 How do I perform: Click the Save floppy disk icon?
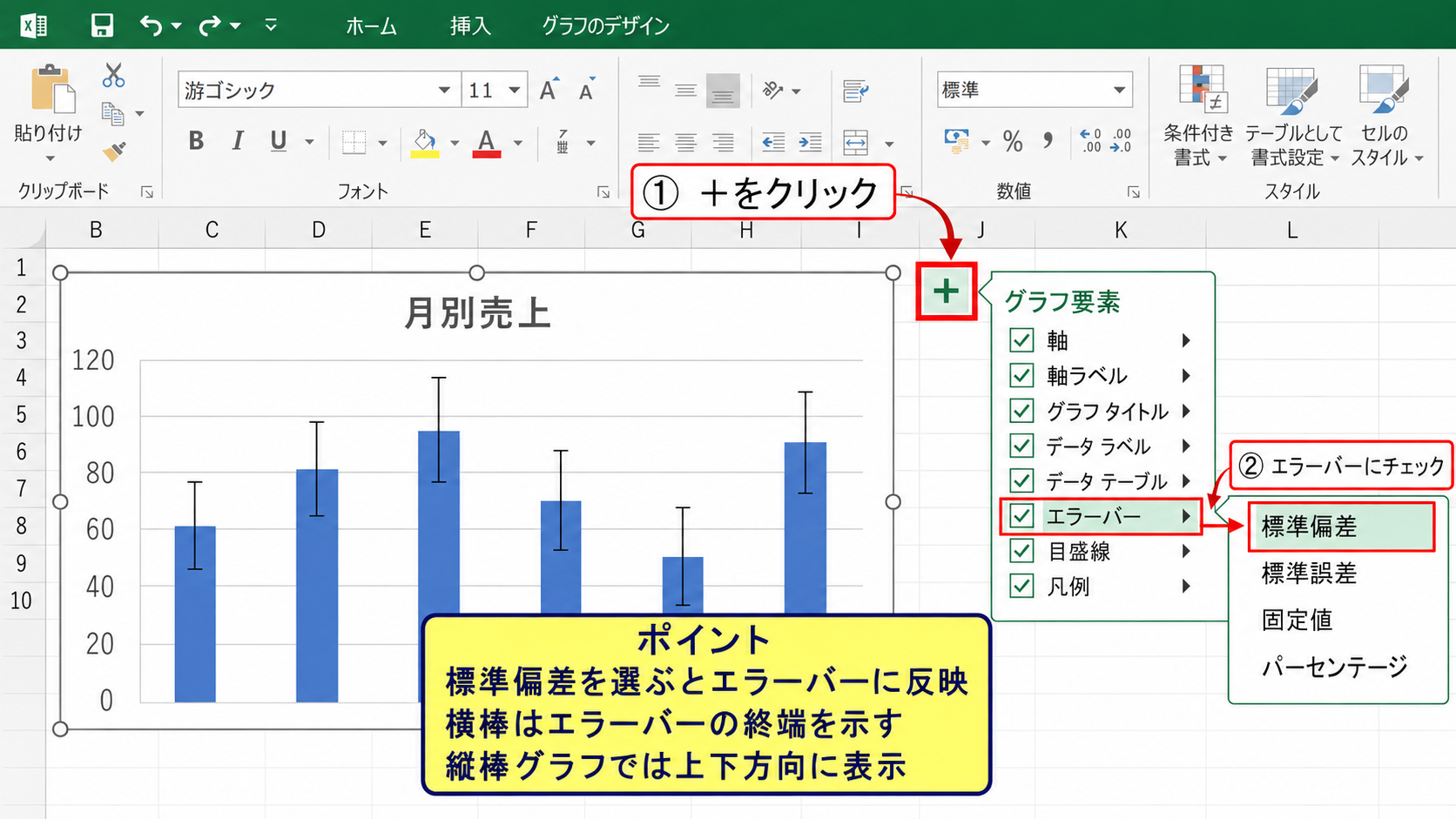click(102, 25)
